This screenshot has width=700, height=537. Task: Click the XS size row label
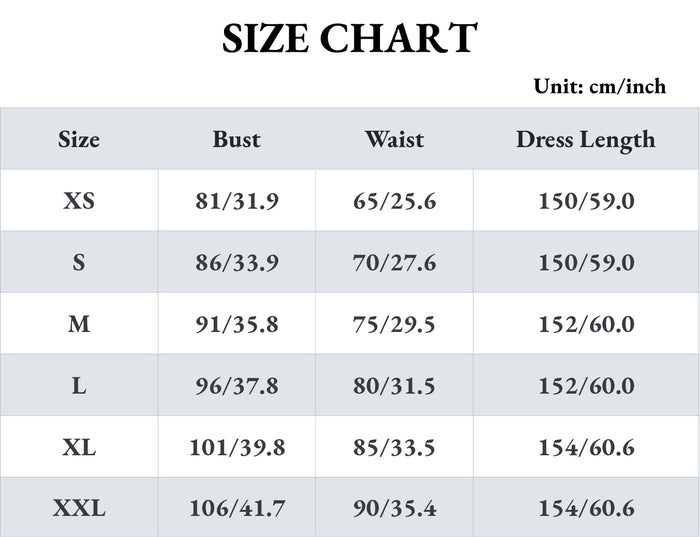(x=79, y=201)
